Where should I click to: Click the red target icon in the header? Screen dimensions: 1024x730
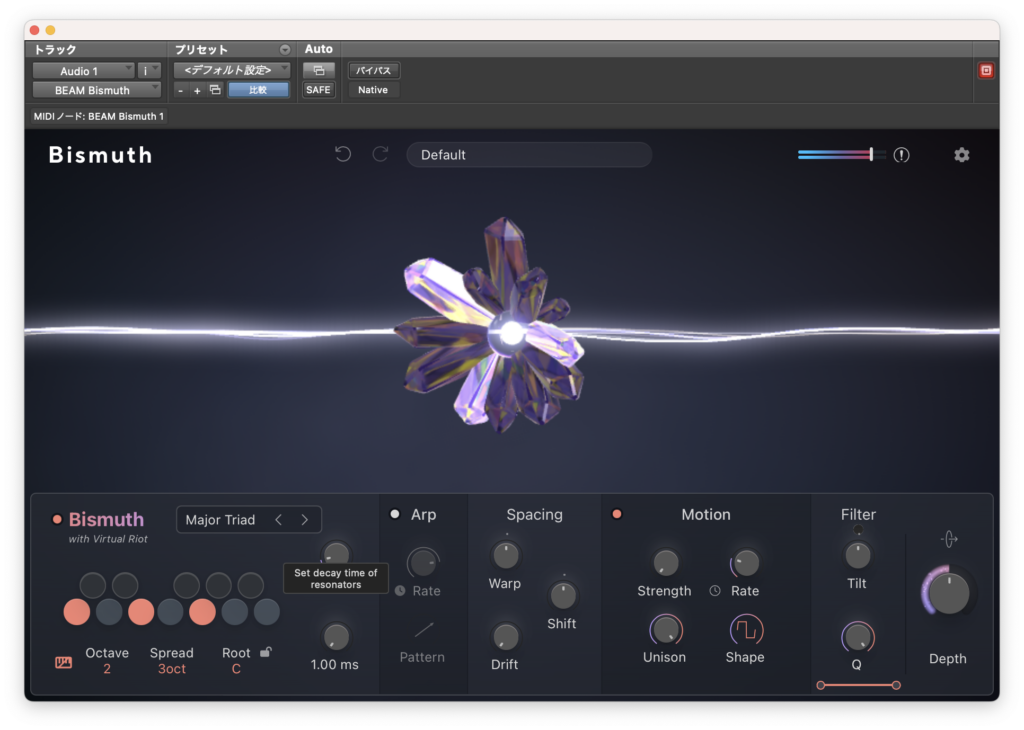(986, 71)
